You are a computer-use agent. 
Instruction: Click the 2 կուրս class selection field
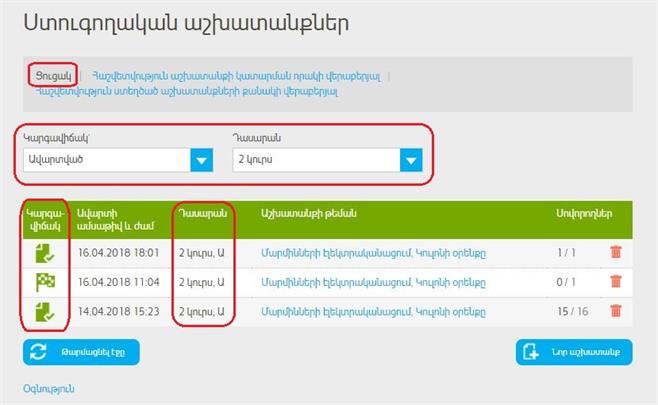(x=313, y=160)
